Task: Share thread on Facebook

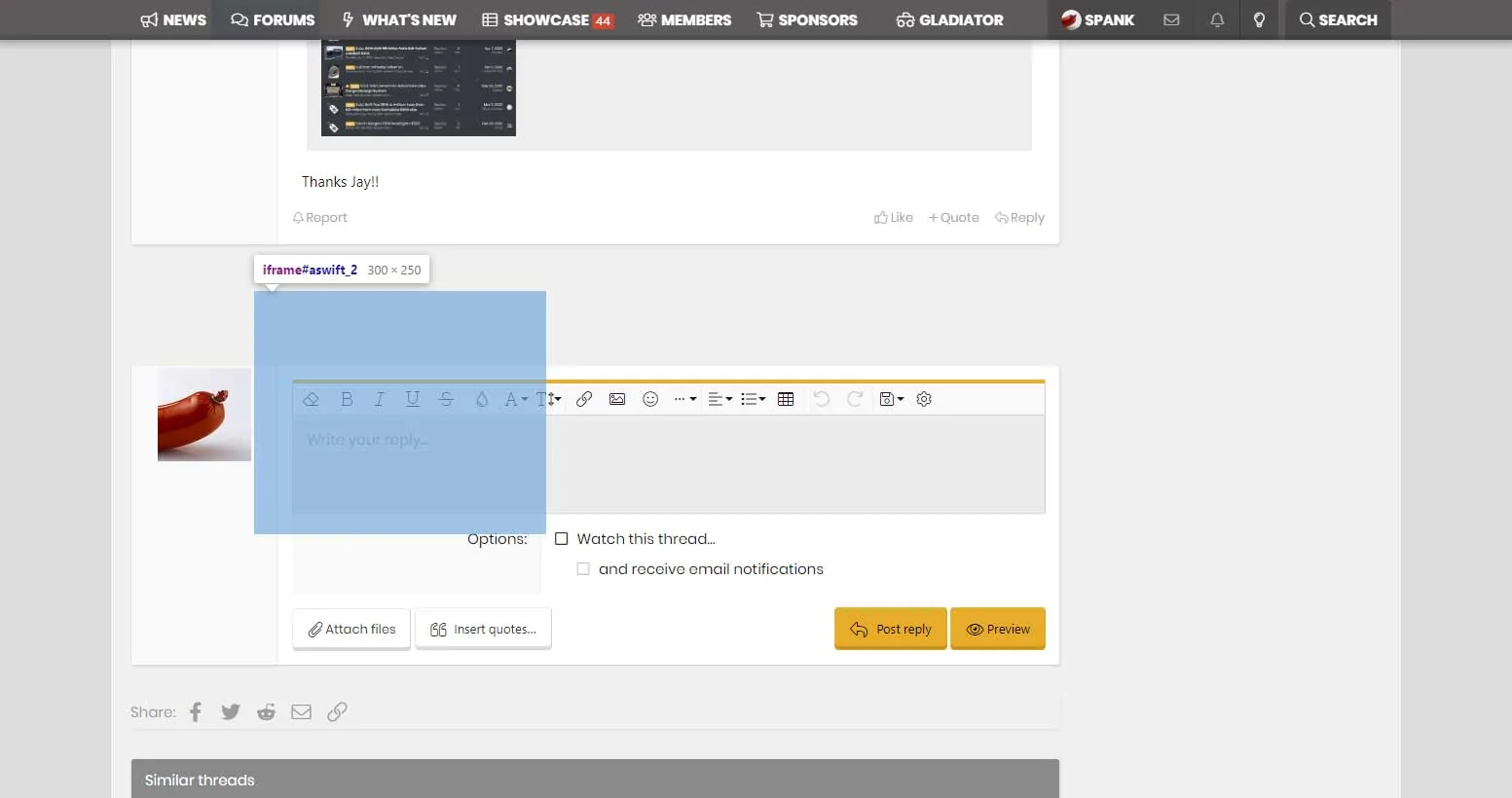Action: click(x=196, y=712)
